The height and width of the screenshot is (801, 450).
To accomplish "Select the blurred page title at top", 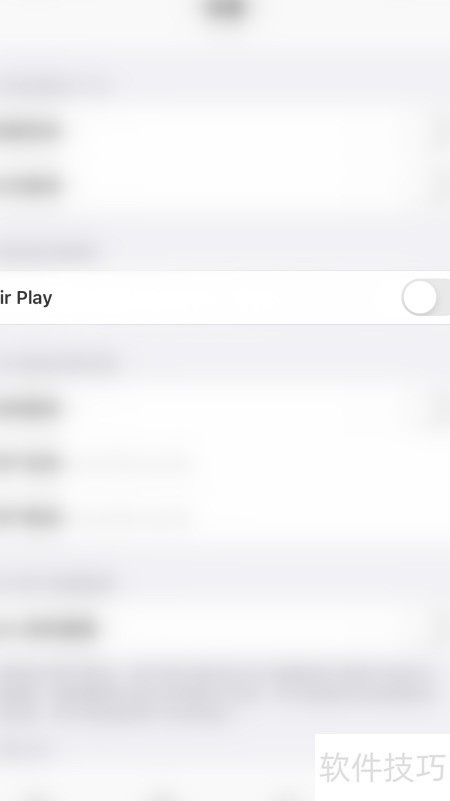I will [x=225, y=9].
